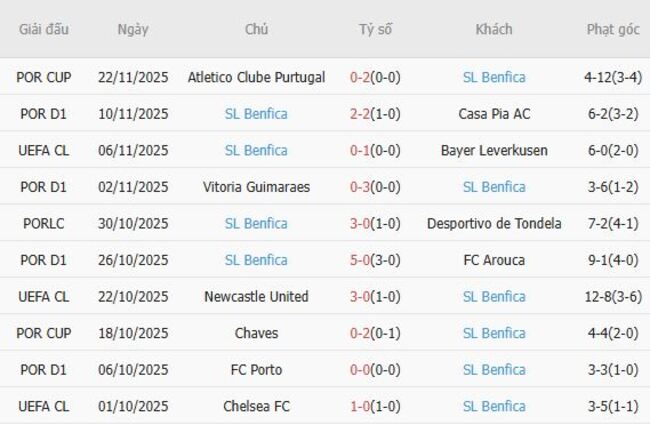Click SL Benfica in 22/11/2025 match row
Screen dimensions: 650x425
[x=494, y=77]
